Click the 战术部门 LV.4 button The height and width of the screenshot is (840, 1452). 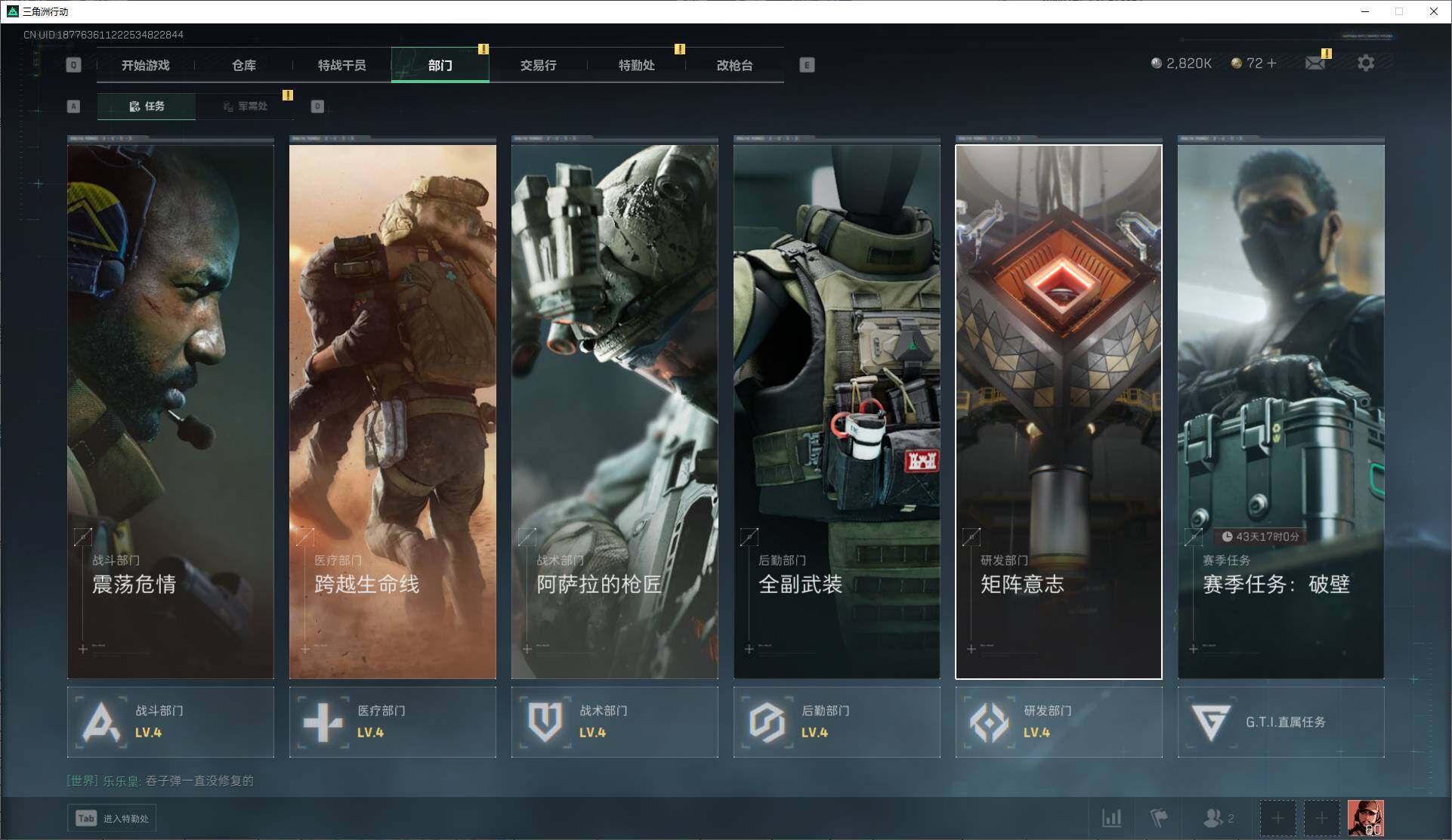[x=615, y=722]
